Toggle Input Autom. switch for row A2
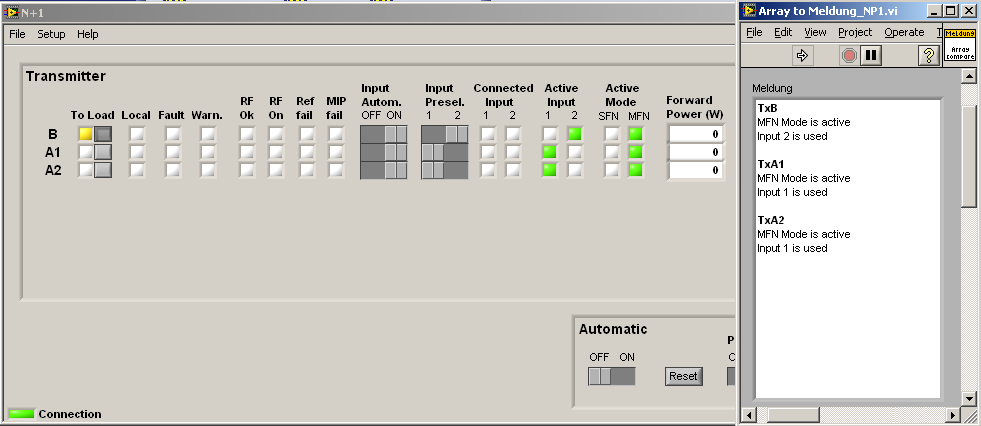The height and width of the screenshot is (426, 981). (384, 170)
